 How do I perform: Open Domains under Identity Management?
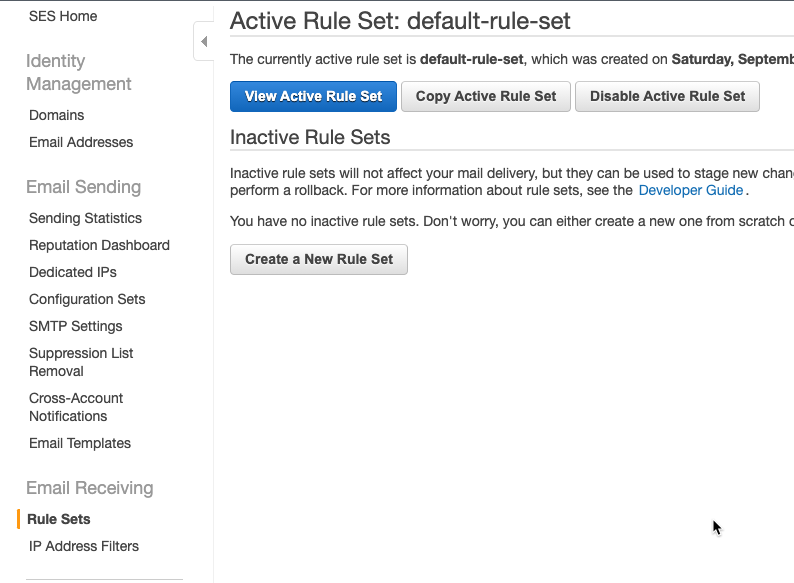(x=56, y=115)
